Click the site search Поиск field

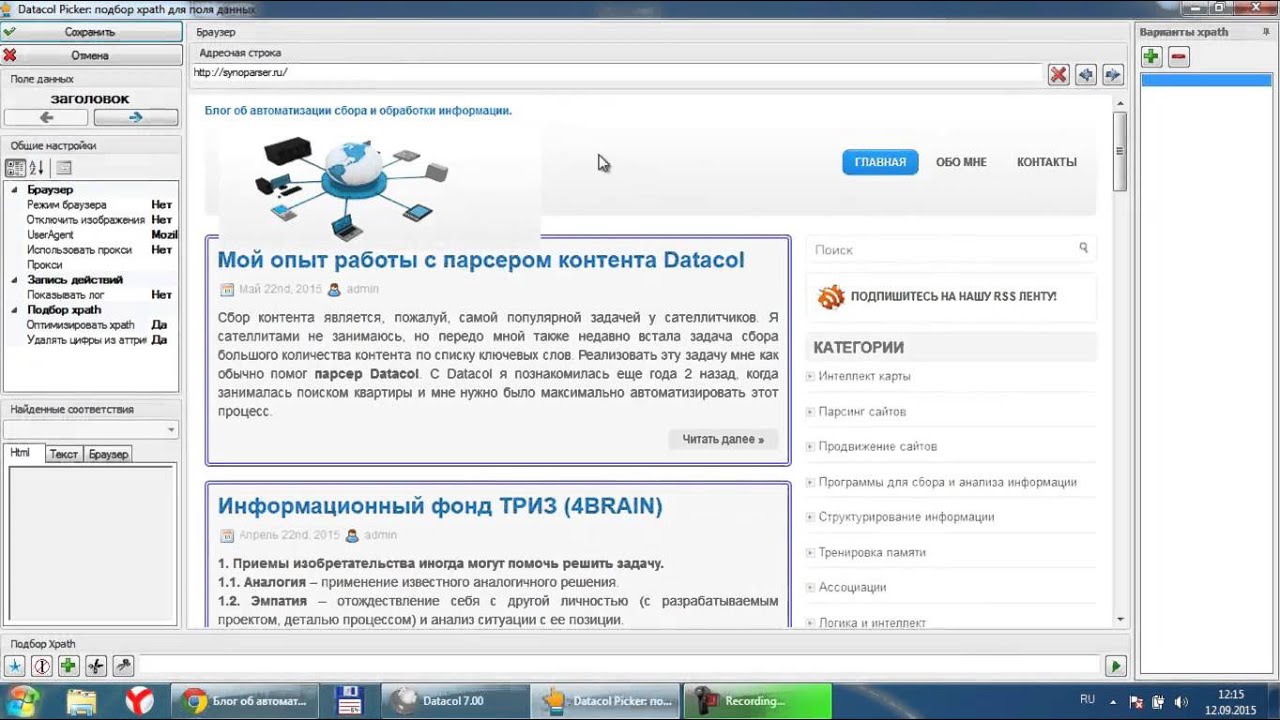tap(940, 250)
